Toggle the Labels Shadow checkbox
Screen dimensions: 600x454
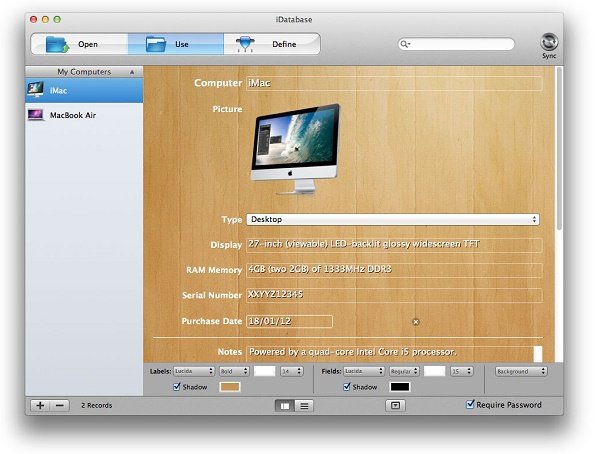(176, 387)
